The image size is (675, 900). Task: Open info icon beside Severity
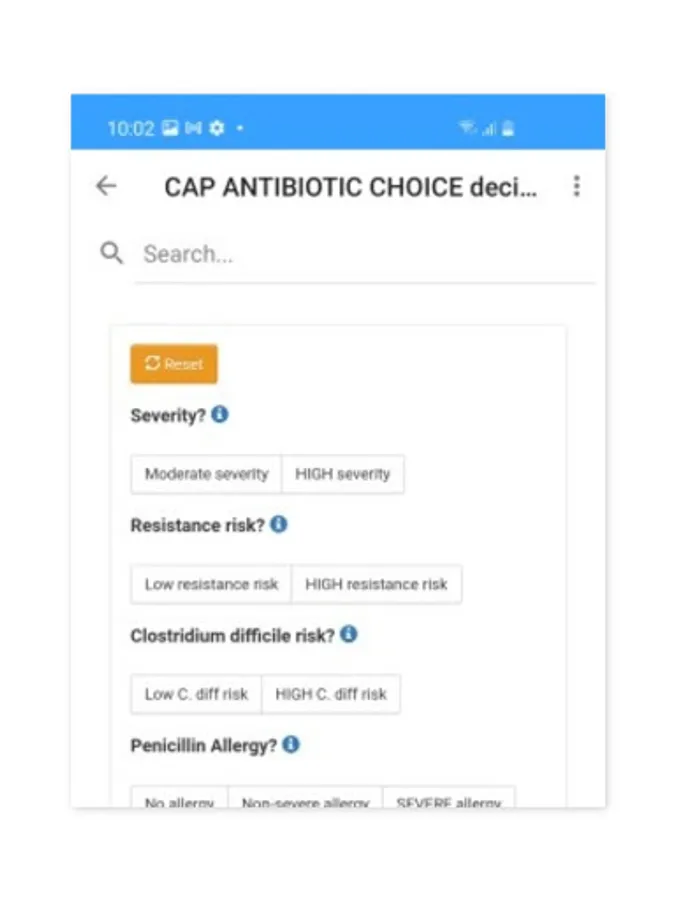point(220,414)
